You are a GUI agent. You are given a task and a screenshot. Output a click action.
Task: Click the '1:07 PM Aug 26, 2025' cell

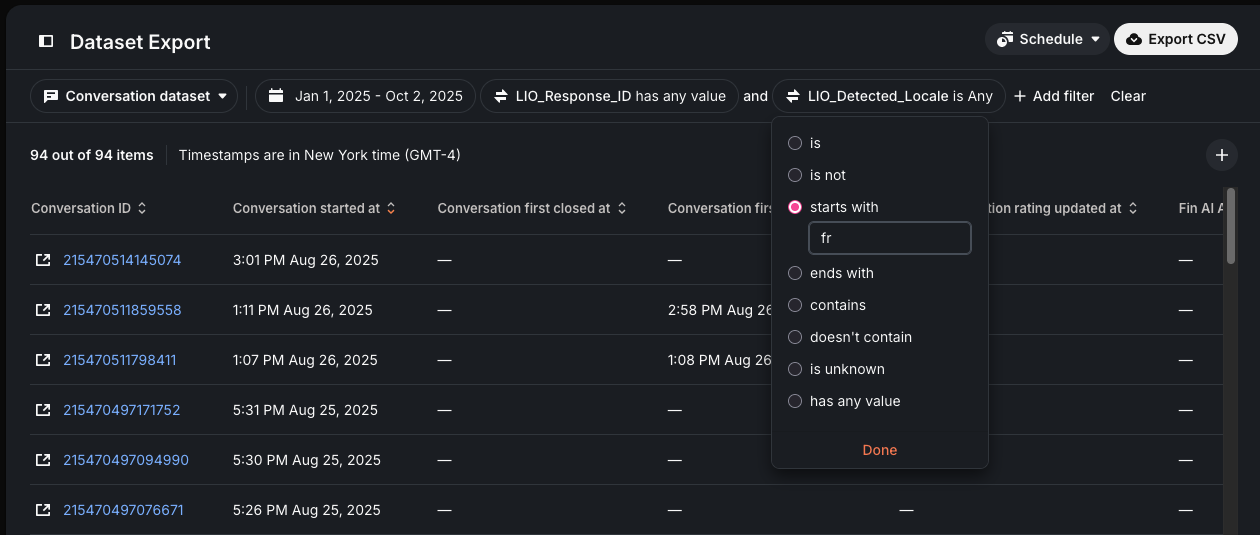click(305, 360)
